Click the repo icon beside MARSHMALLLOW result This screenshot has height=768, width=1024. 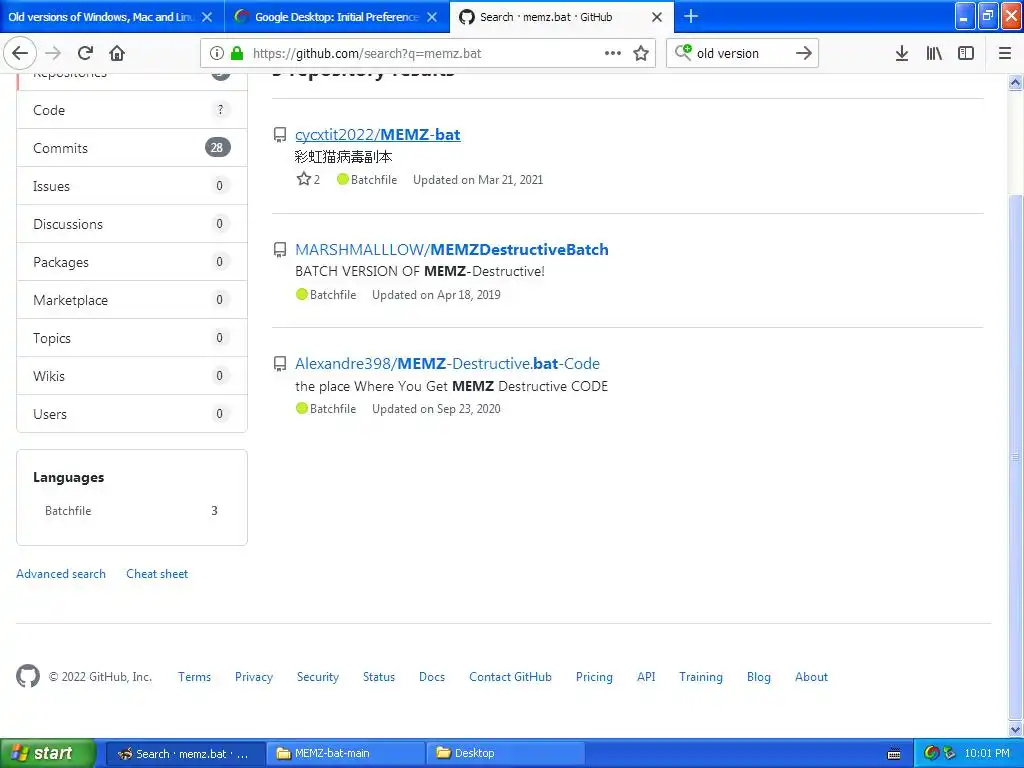280,249
